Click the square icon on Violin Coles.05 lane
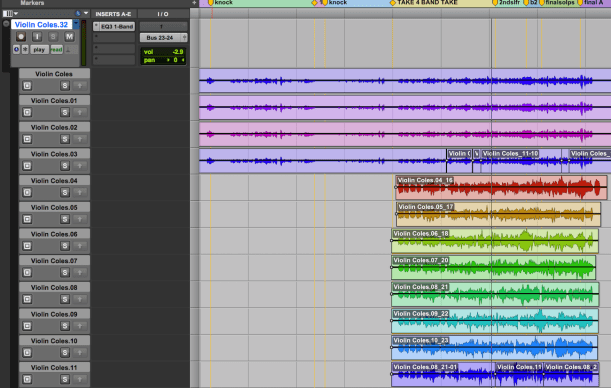611x388 pixels. click(27, 219)
